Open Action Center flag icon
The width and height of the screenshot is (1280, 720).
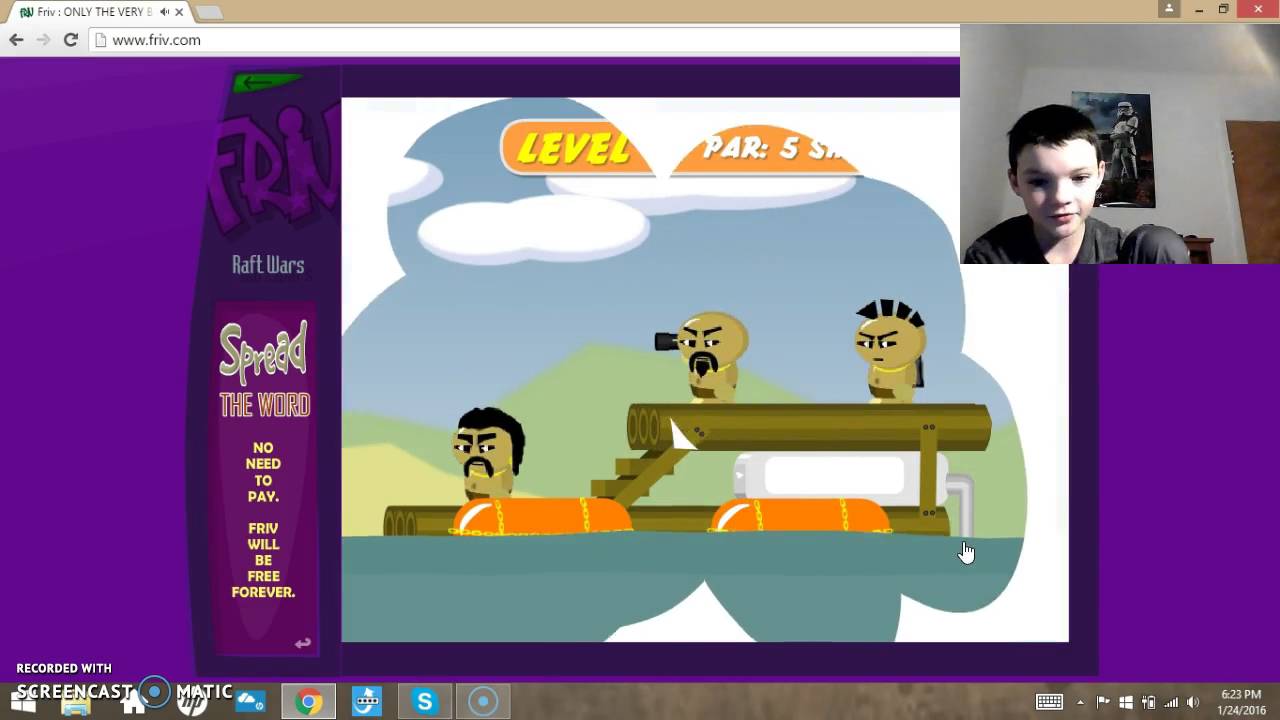pyautogui.click(x=1103, y=702)
